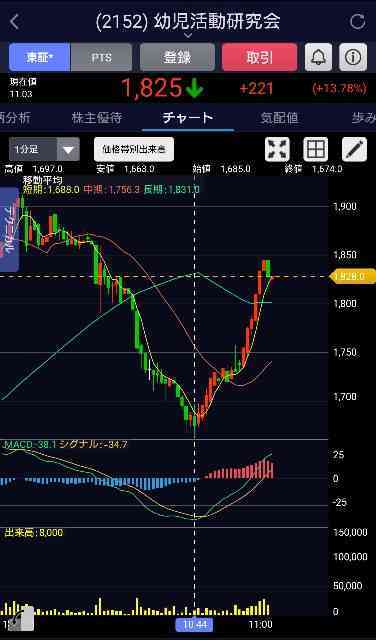The image size is (376, 640).
Task: Open the 気配値 tab
Action: [279, 118]
